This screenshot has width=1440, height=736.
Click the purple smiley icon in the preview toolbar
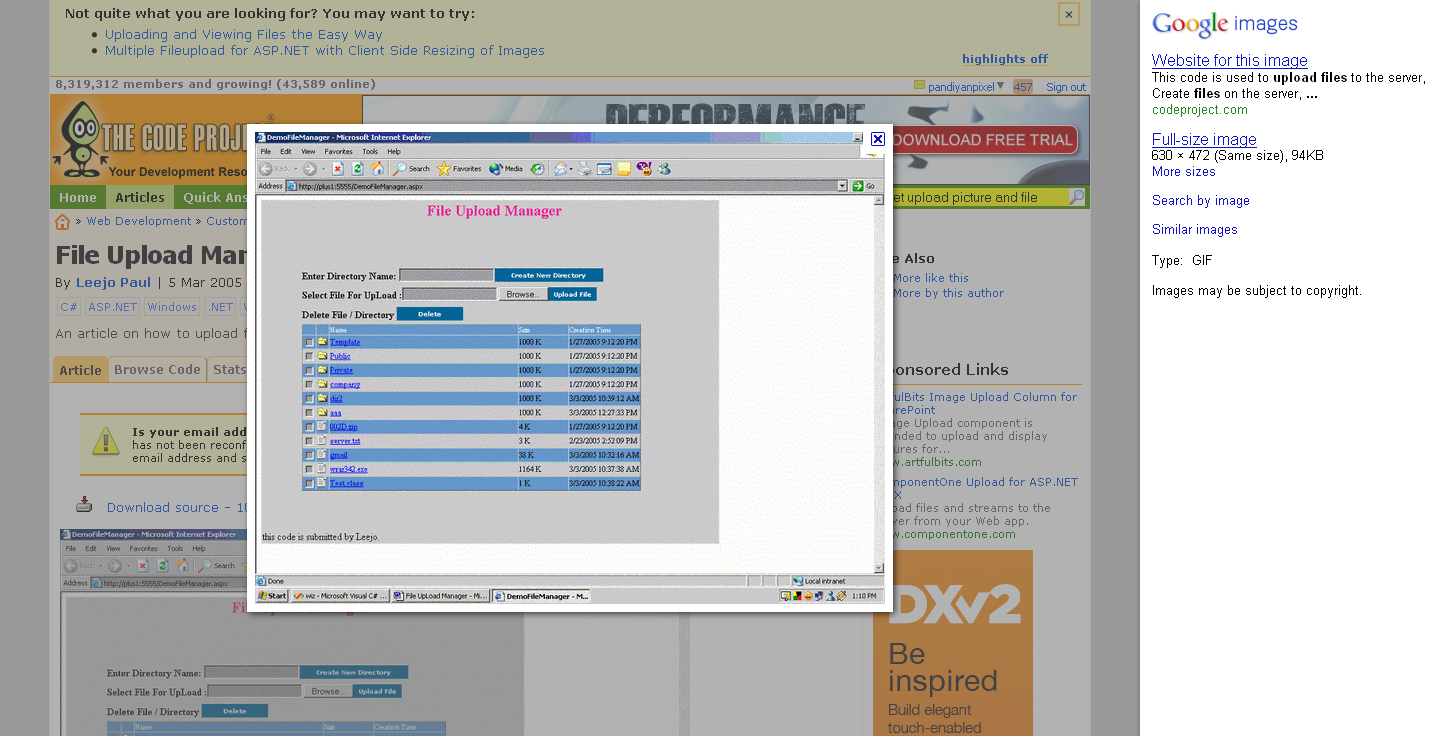pos(643,169)
